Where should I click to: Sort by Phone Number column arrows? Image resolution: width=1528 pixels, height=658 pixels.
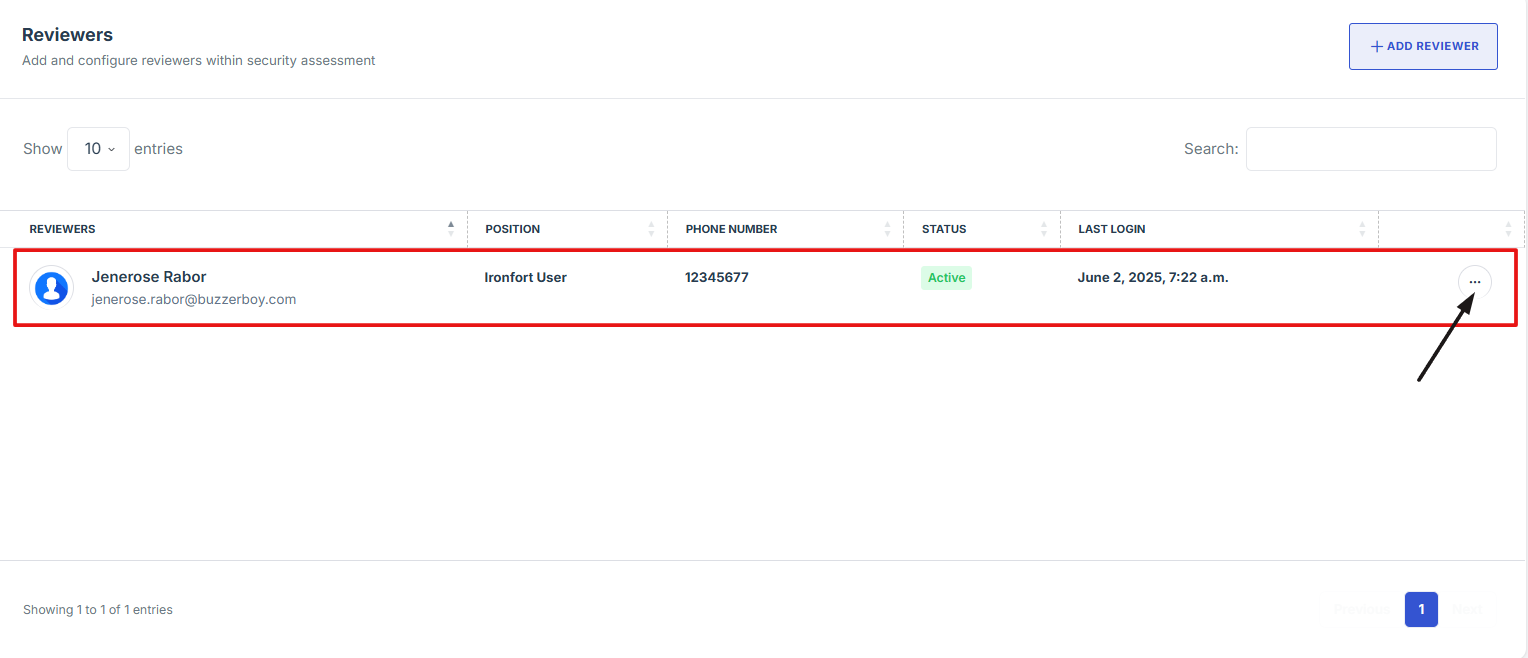pyautogui.click(x=887, y=229)
